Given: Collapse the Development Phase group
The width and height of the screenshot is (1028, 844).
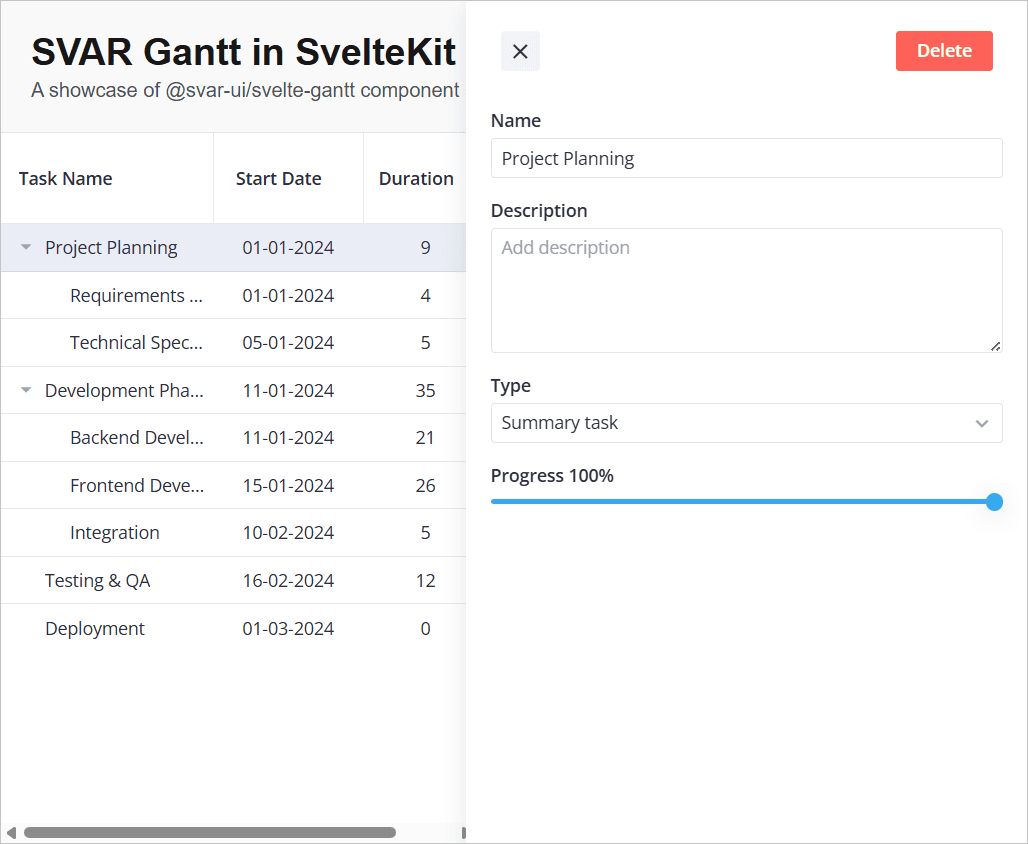Looking at the screenshot, I should tap(26, 391).
